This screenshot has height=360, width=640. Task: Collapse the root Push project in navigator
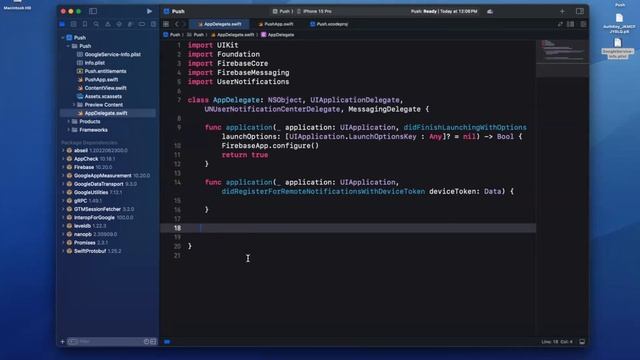pyautogui.click(x=63, y=38)
